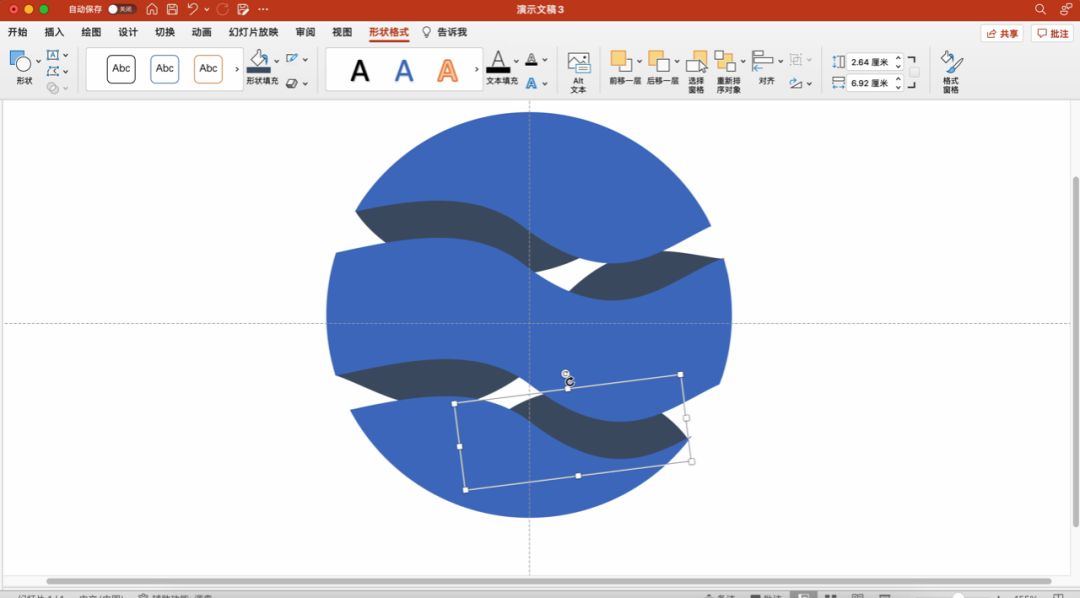Click the 重新排序对象 reorder objects icon
This screenshot has height=598, width=1080.
pyautogui.click(x=725, y=61)
